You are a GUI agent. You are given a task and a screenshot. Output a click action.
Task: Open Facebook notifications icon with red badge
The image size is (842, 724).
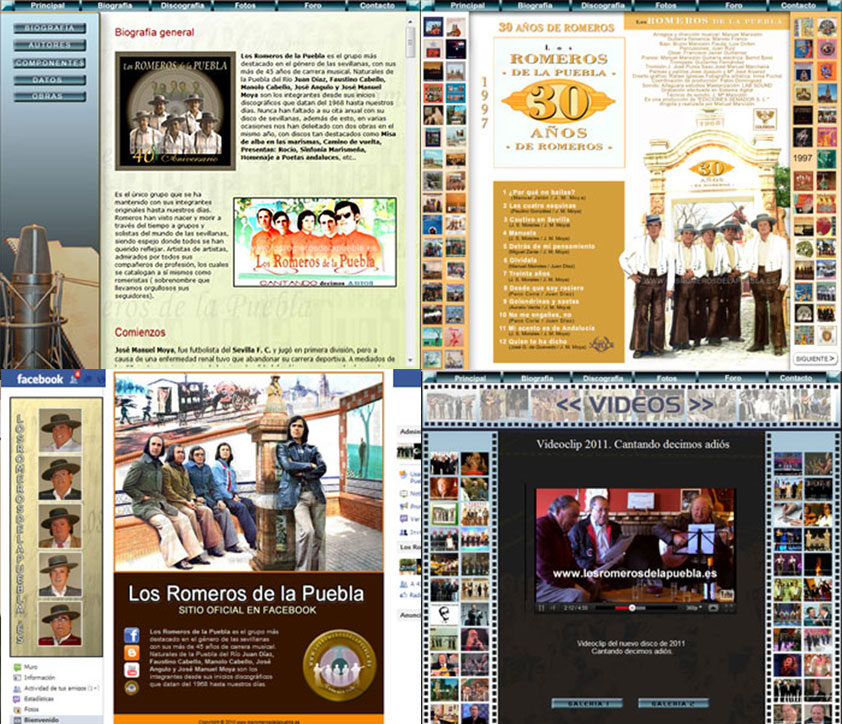pyautogui.click(x=74, y=378)
